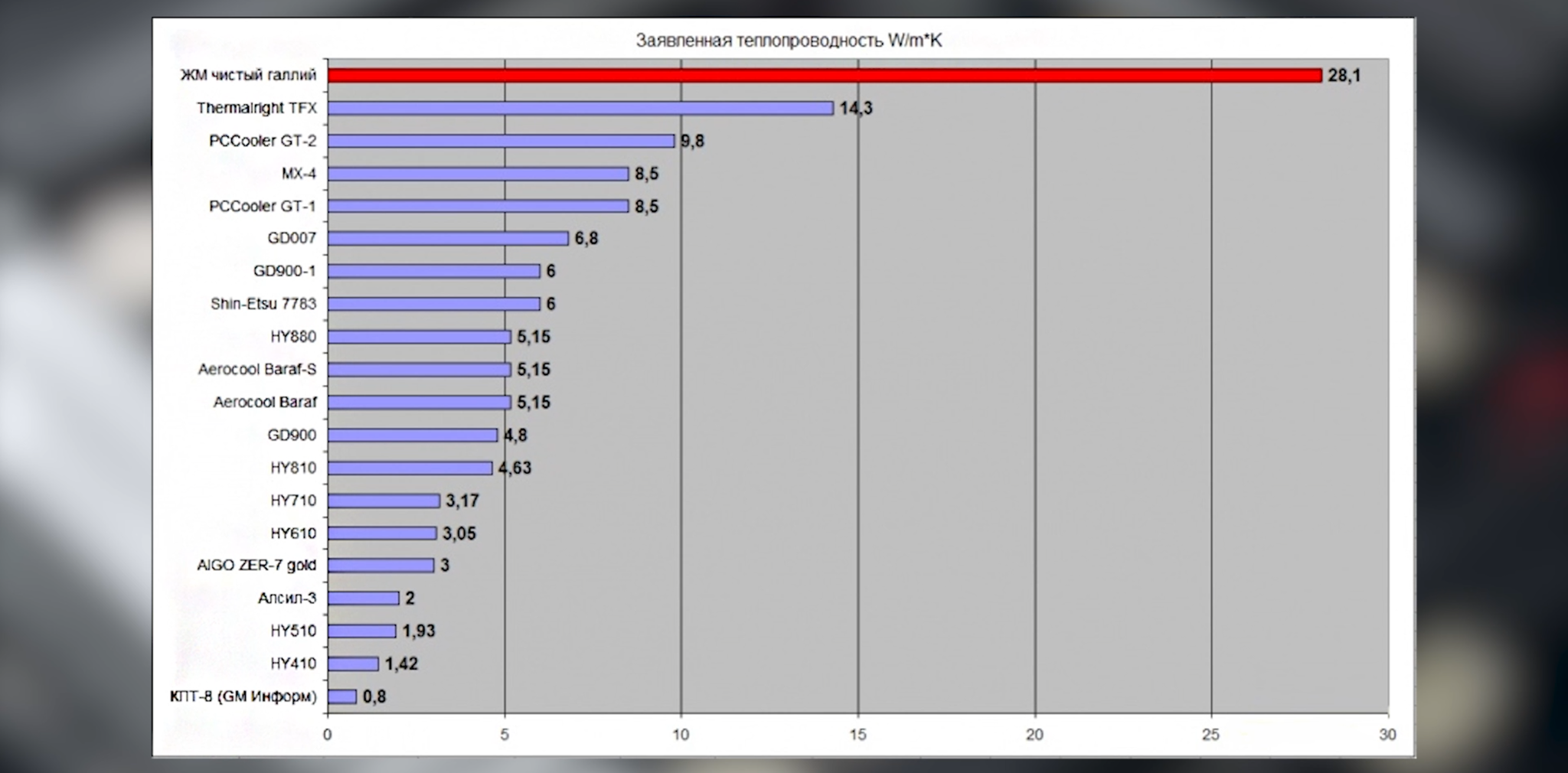Click the chart title 'Заявленная теплопроводность W/m*K'
Image resolution: width=1568 pixels, height=773 pixels.
click(x=789, y=41)
